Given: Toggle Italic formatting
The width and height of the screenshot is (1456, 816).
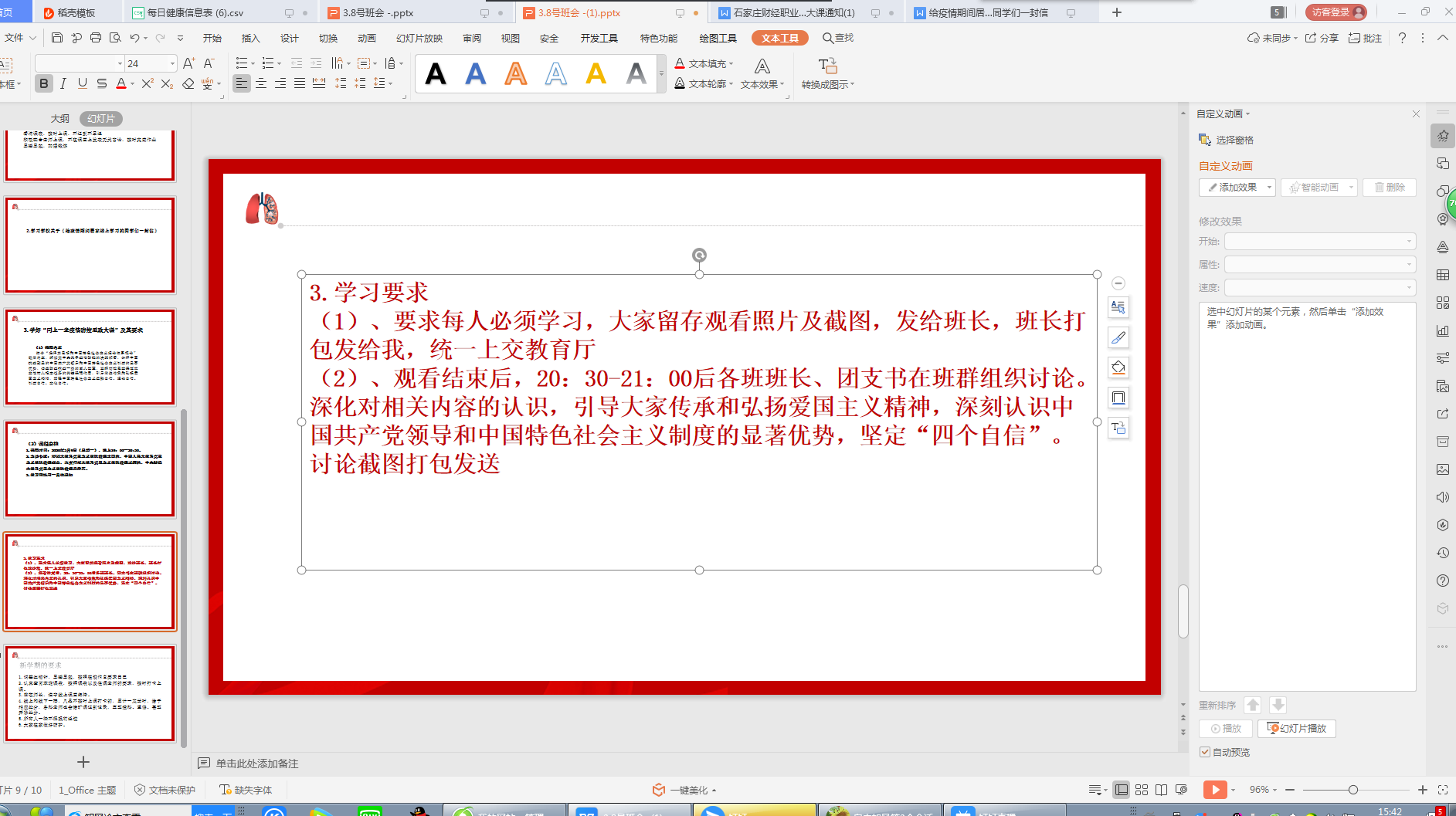Looking at the screenshot, I should (63, 83).
